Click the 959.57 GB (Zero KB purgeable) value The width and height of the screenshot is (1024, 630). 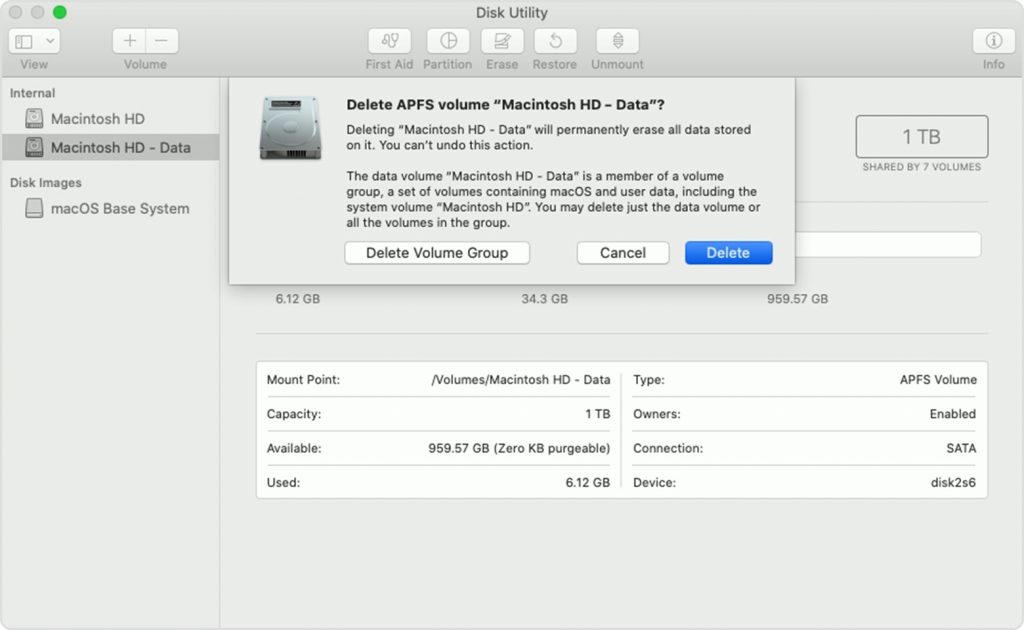pos(519,449)
